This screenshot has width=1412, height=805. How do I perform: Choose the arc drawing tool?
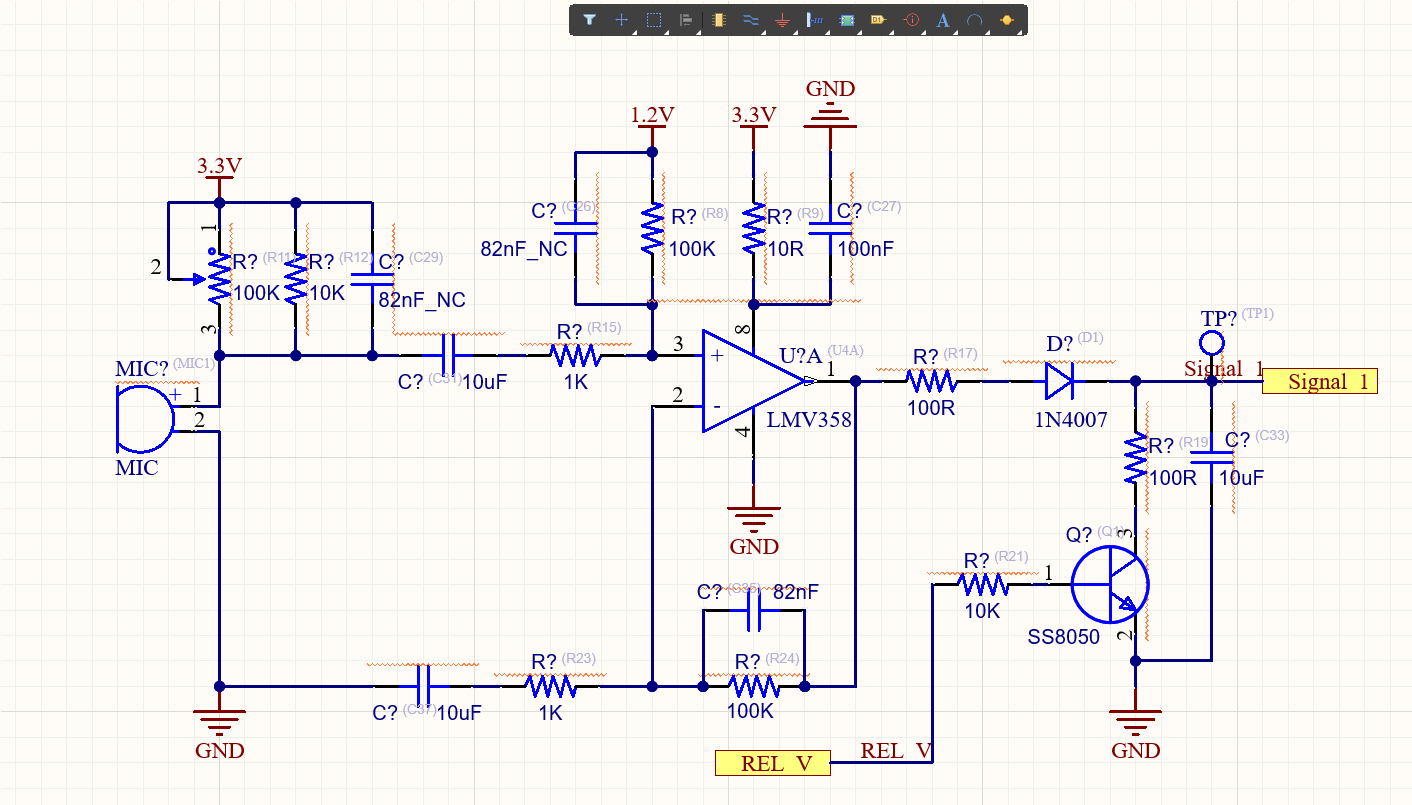[x=974, y=20]
